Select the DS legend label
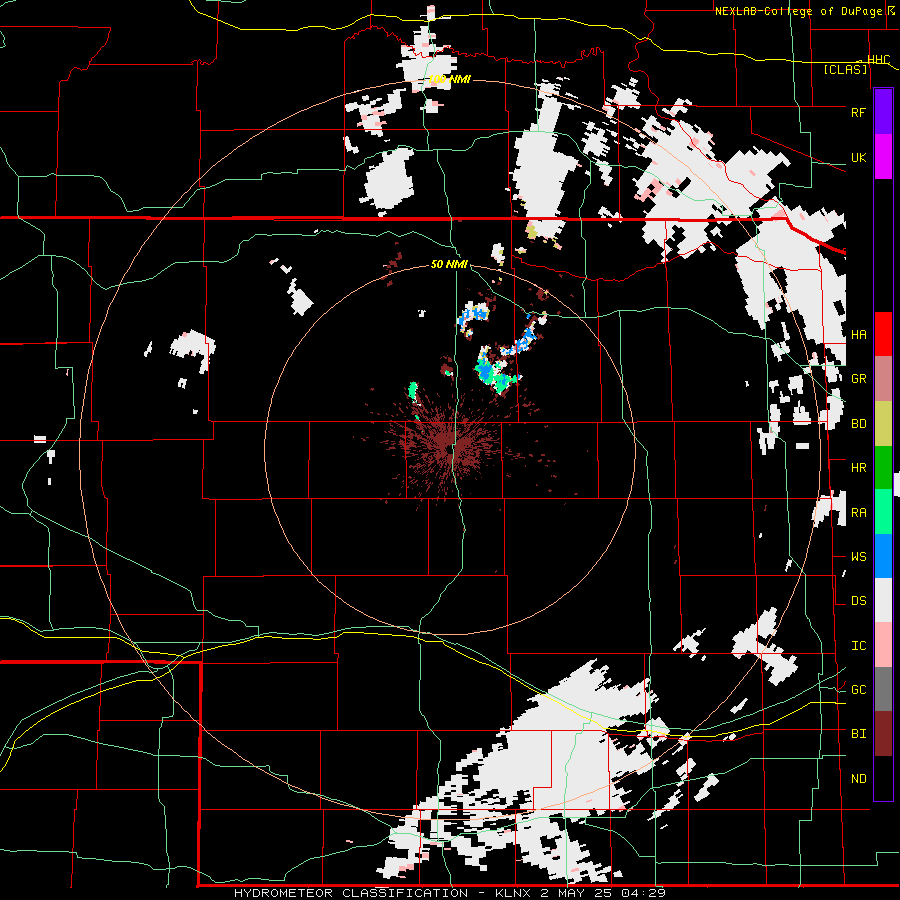Viewport: 900px width, 900px height. point(858,601)
